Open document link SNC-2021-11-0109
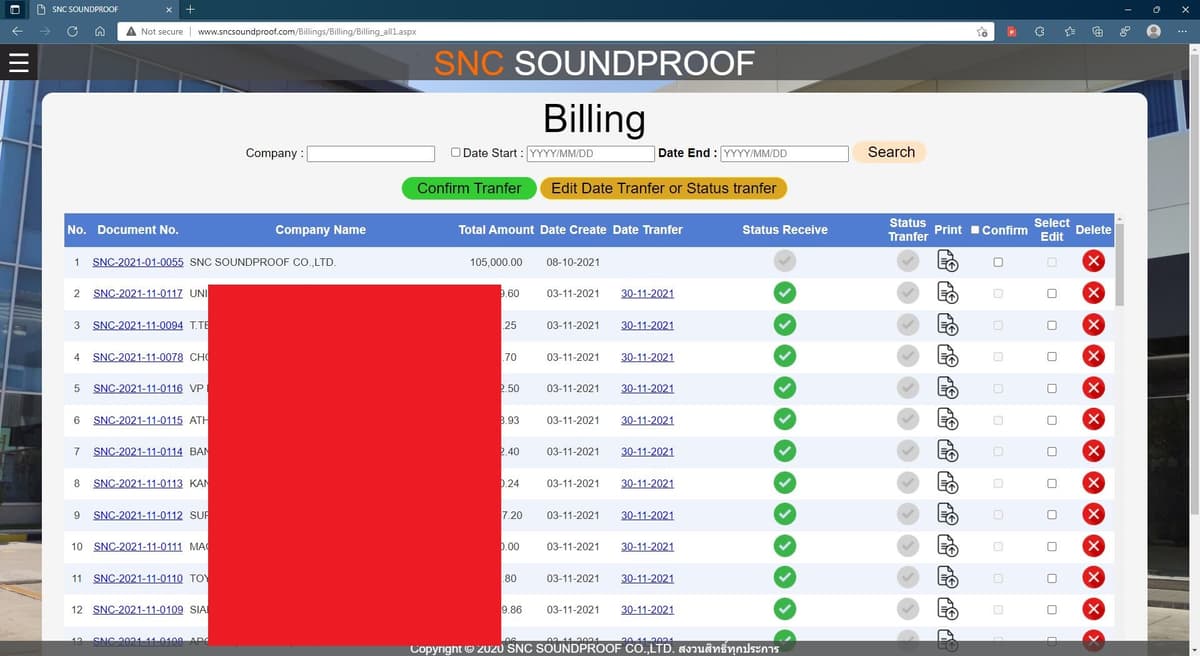Image resolution: width=1200 pixels, height=656 pixels. 138,610
